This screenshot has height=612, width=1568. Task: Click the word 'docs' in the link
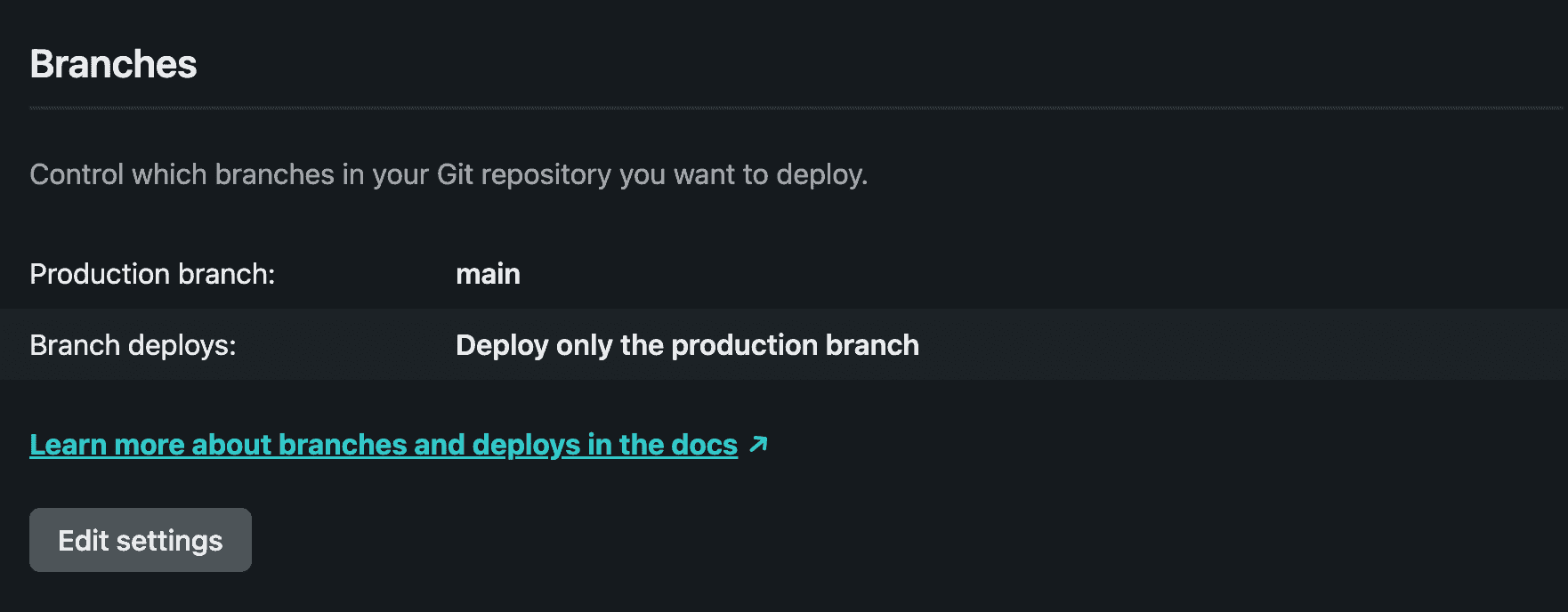point(704,445)
